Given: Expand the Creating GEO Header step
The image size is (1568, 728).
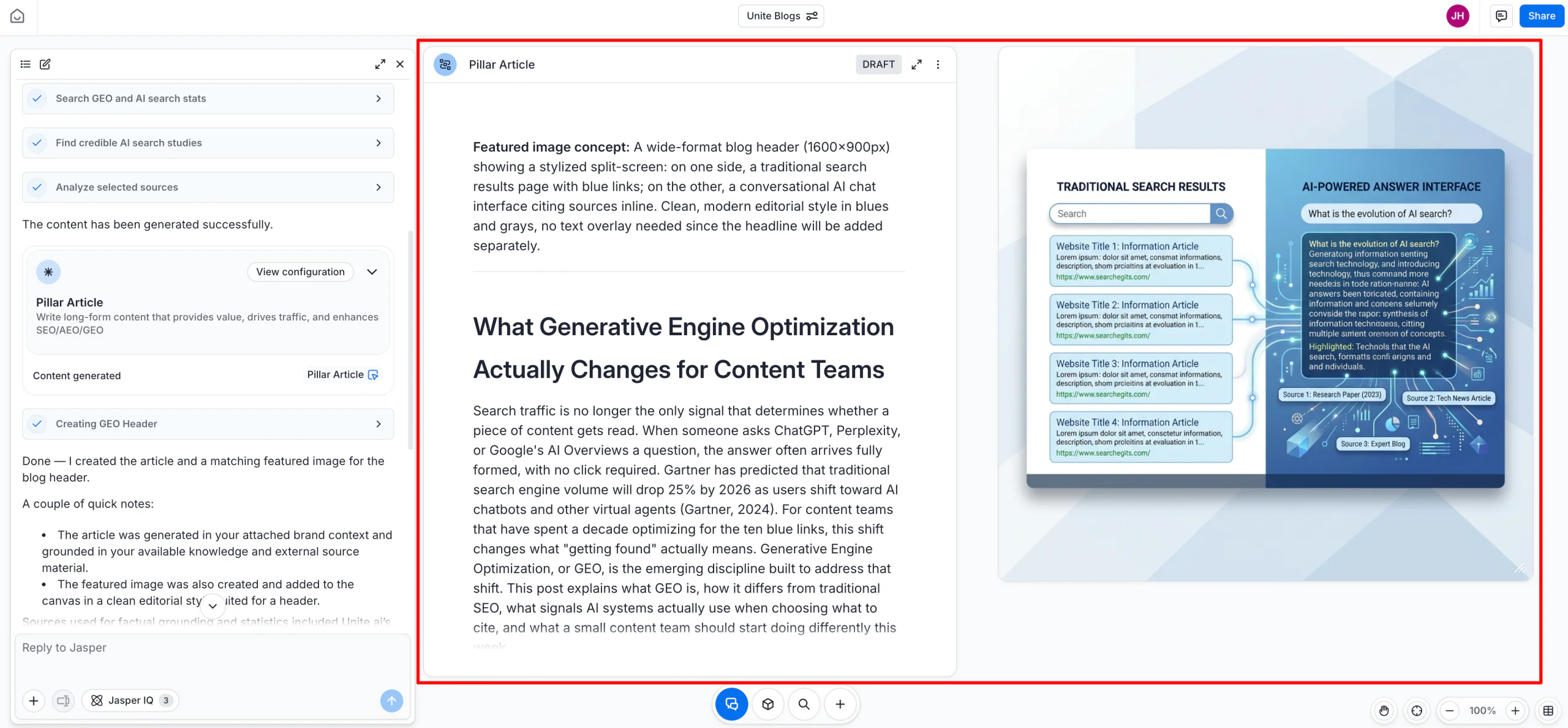Looking at the screenshot, I should 208,423.
